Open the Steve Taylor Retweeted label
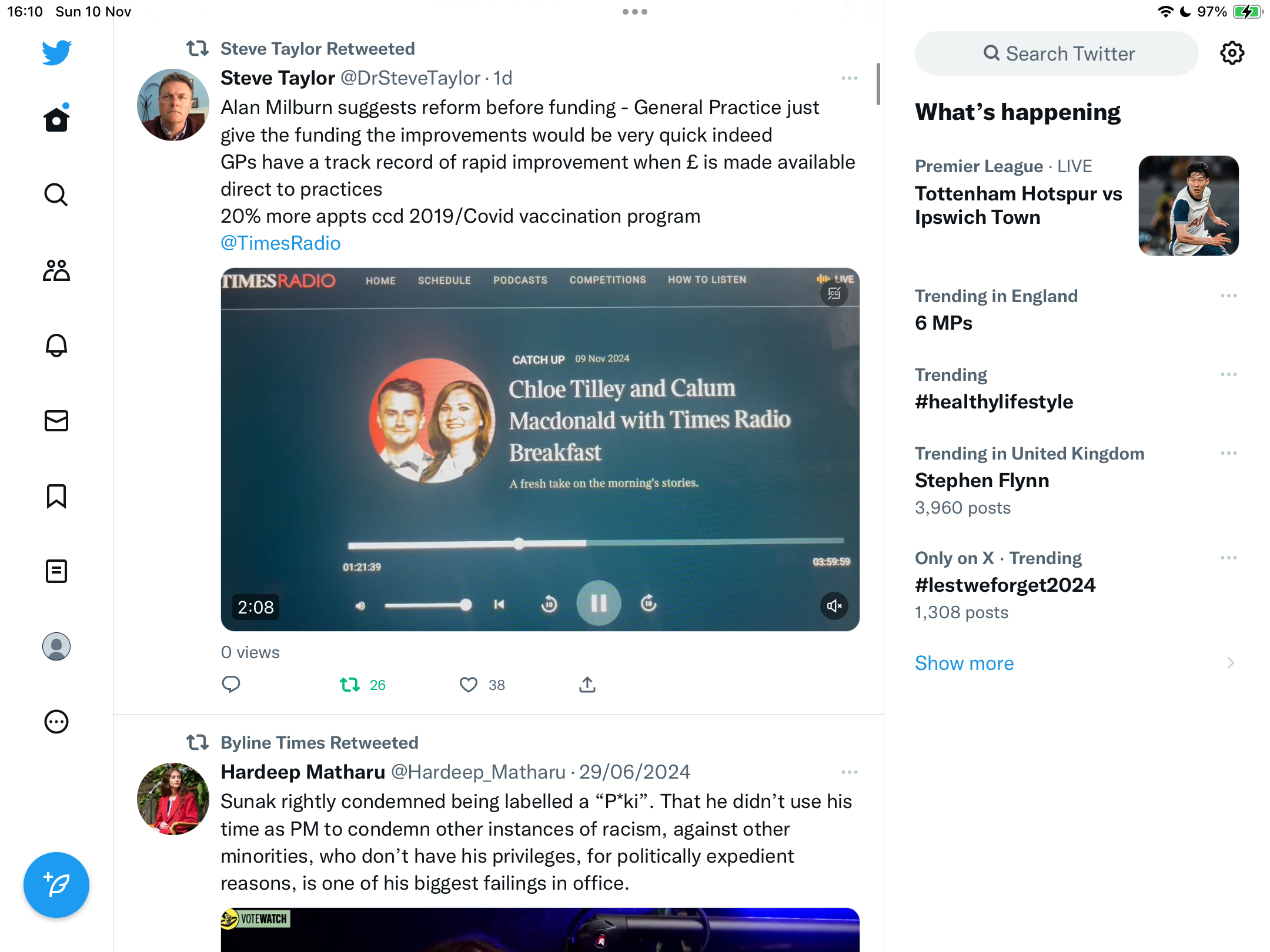Viewport: 1270px width, 952px height. [317, 49]
